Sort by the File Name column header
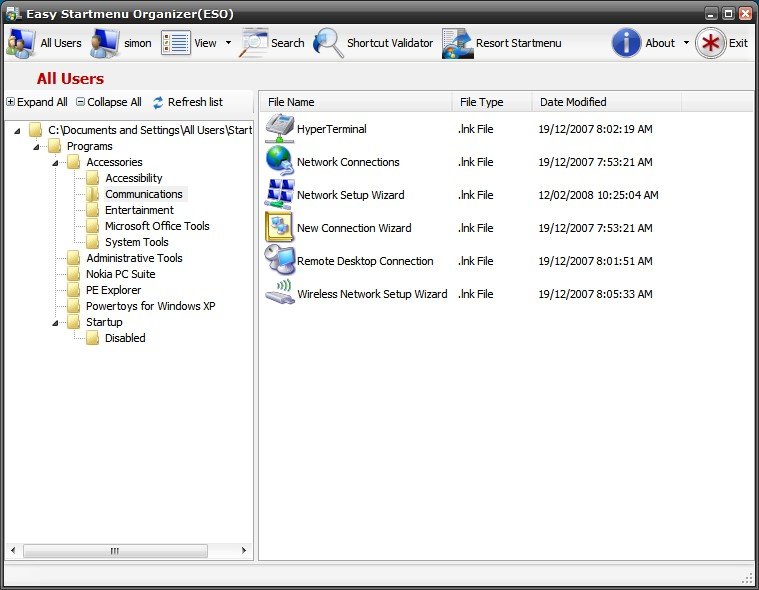This screenshot has height=590, width=759. [356, 102]
